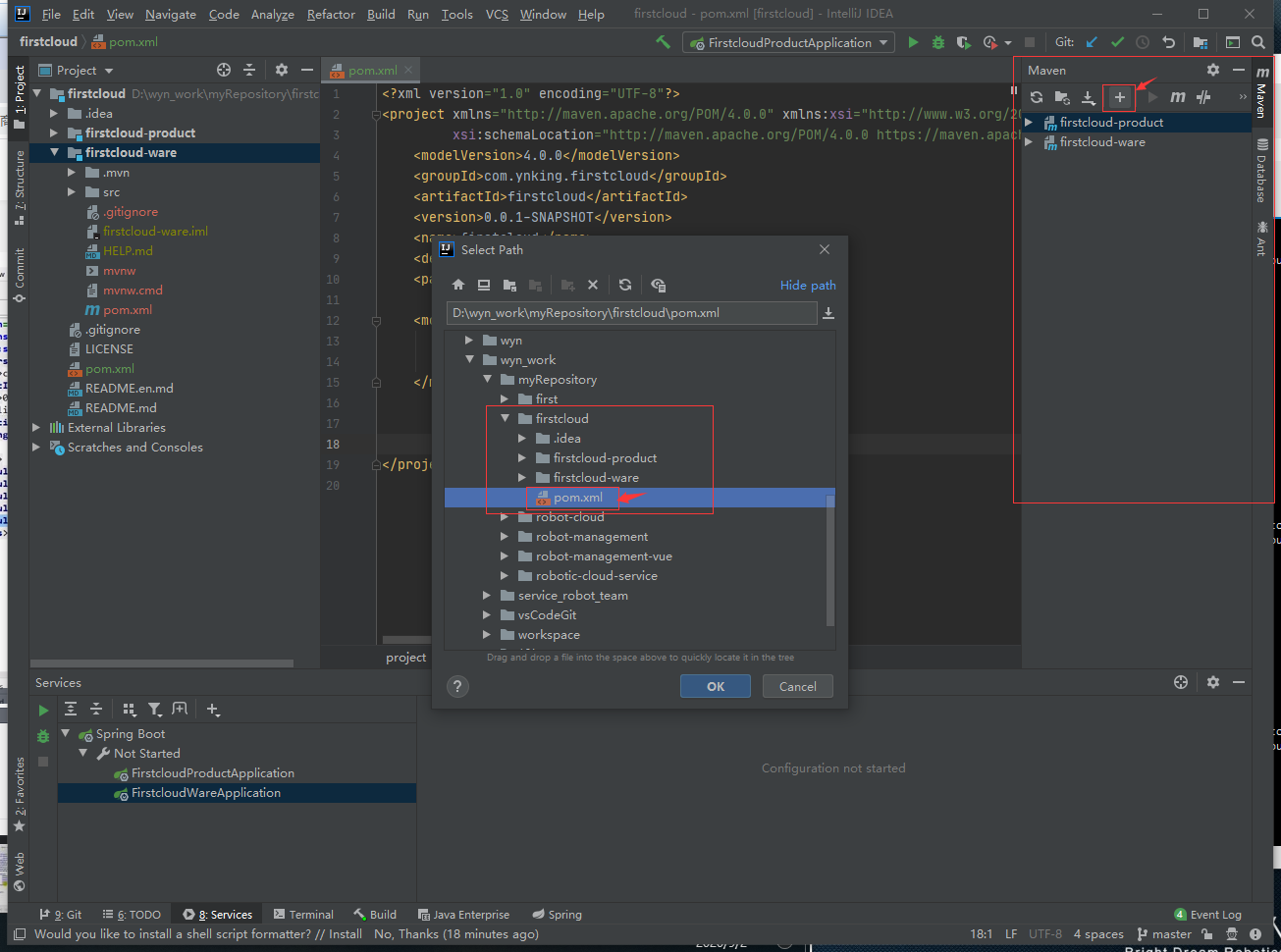Click Search Everywhere magnifier icon
Viewport: 1281px width, 952px height.
pos(1258,42)
